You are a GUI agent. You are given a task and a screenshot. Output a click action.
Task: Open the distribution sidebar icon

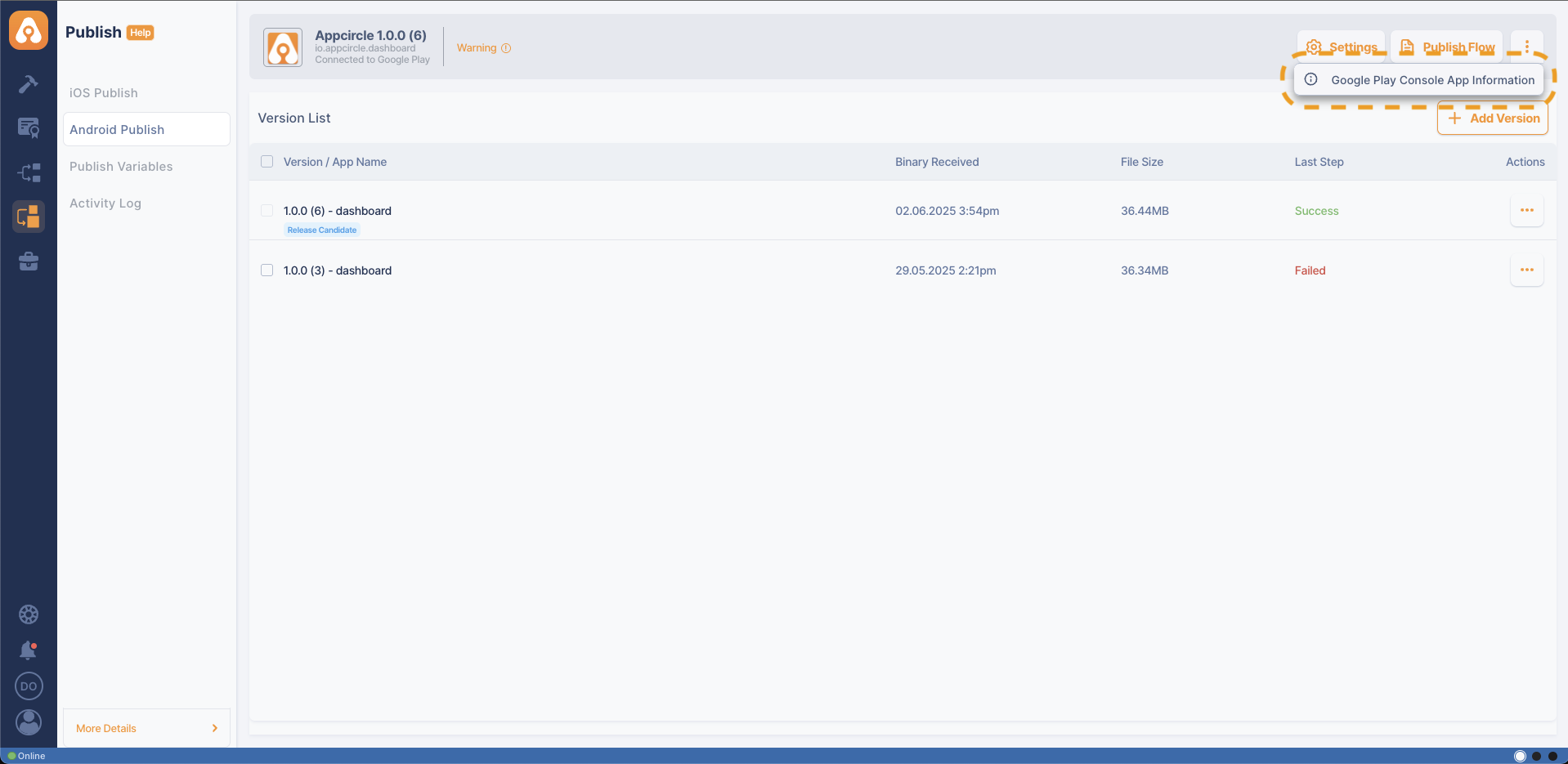pyautogui.click(x=29, y=172)
